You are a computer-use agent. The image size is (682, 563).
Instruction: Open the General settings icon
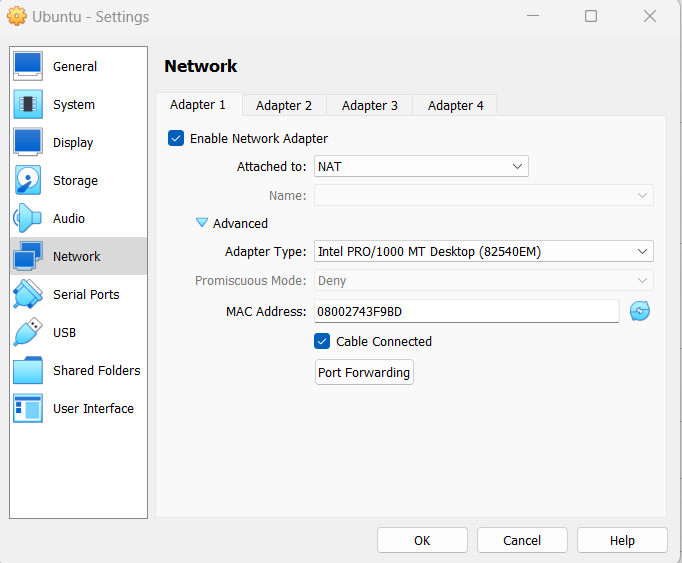[28, 66]
